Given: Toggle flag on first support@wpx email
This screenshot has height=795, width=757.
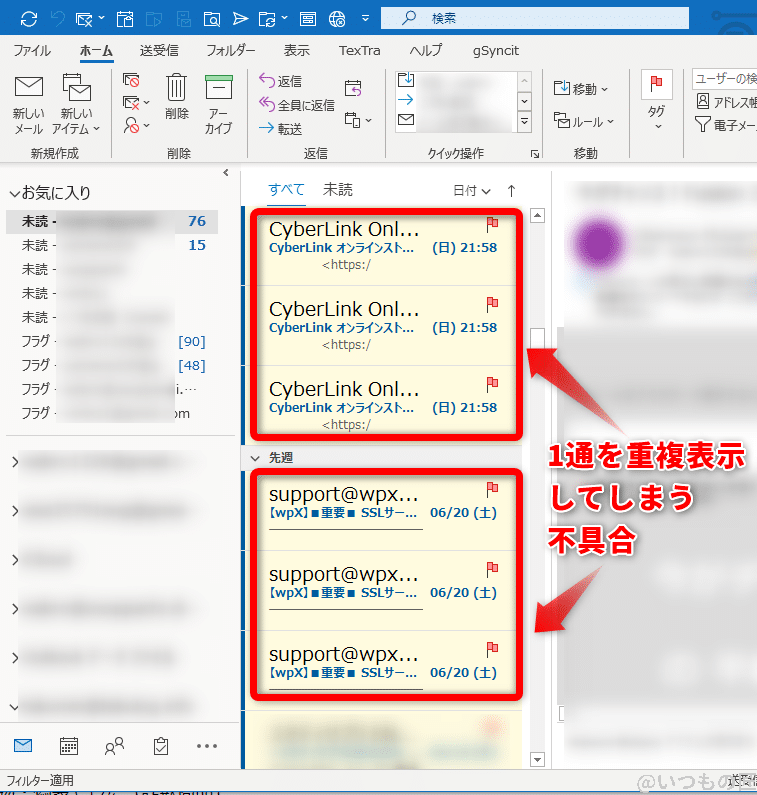Looking at the screenshot, I should pyautogui.click(x=492, y=488).
